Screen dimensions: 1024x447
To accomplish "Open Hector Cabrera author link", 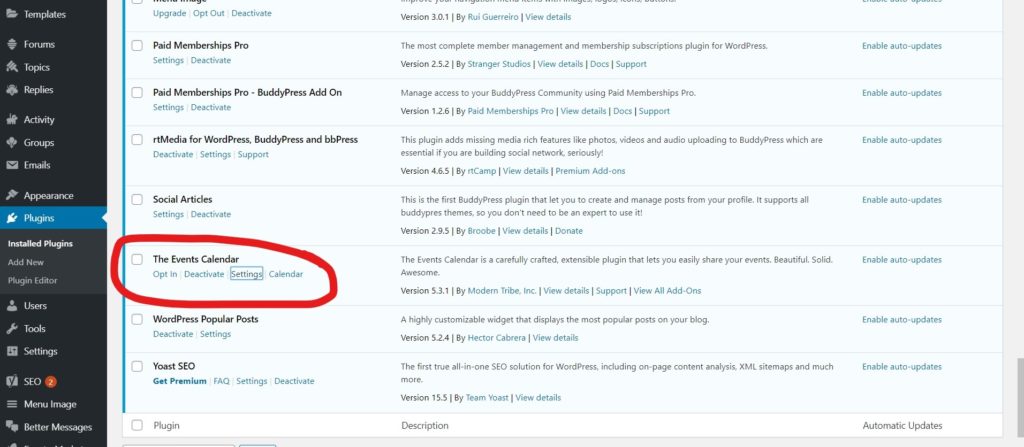I will [497, 338].
